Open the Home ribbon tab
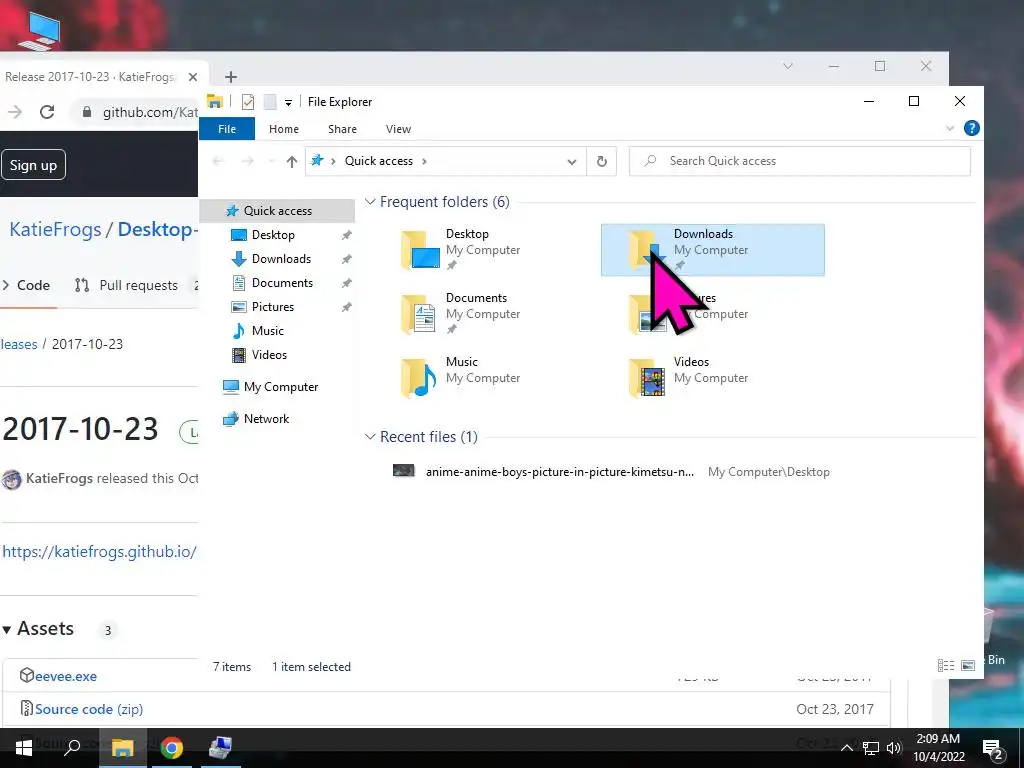Image resolution: width=1024 pixels, height=768 pixels. click(283, 129)
